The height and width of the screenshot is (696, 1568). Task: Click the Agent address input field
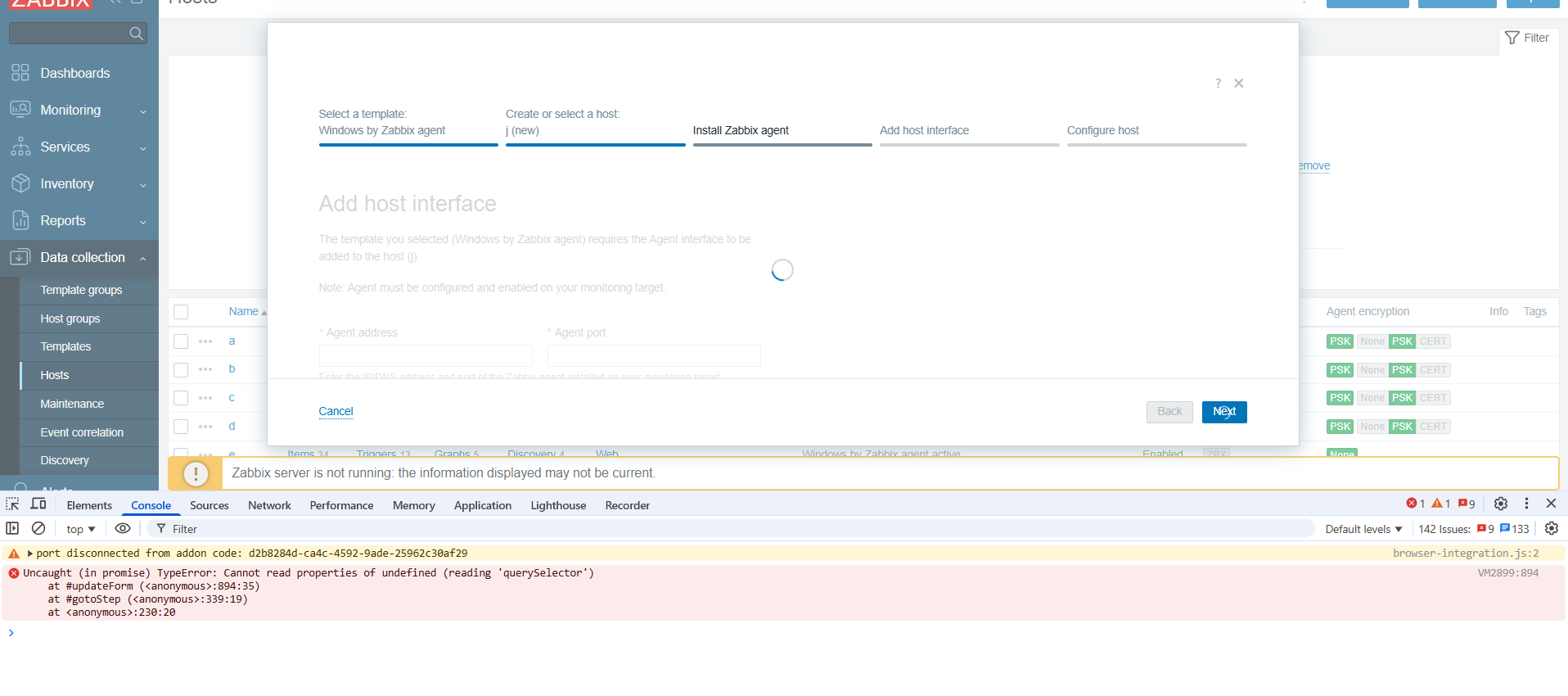426,355
